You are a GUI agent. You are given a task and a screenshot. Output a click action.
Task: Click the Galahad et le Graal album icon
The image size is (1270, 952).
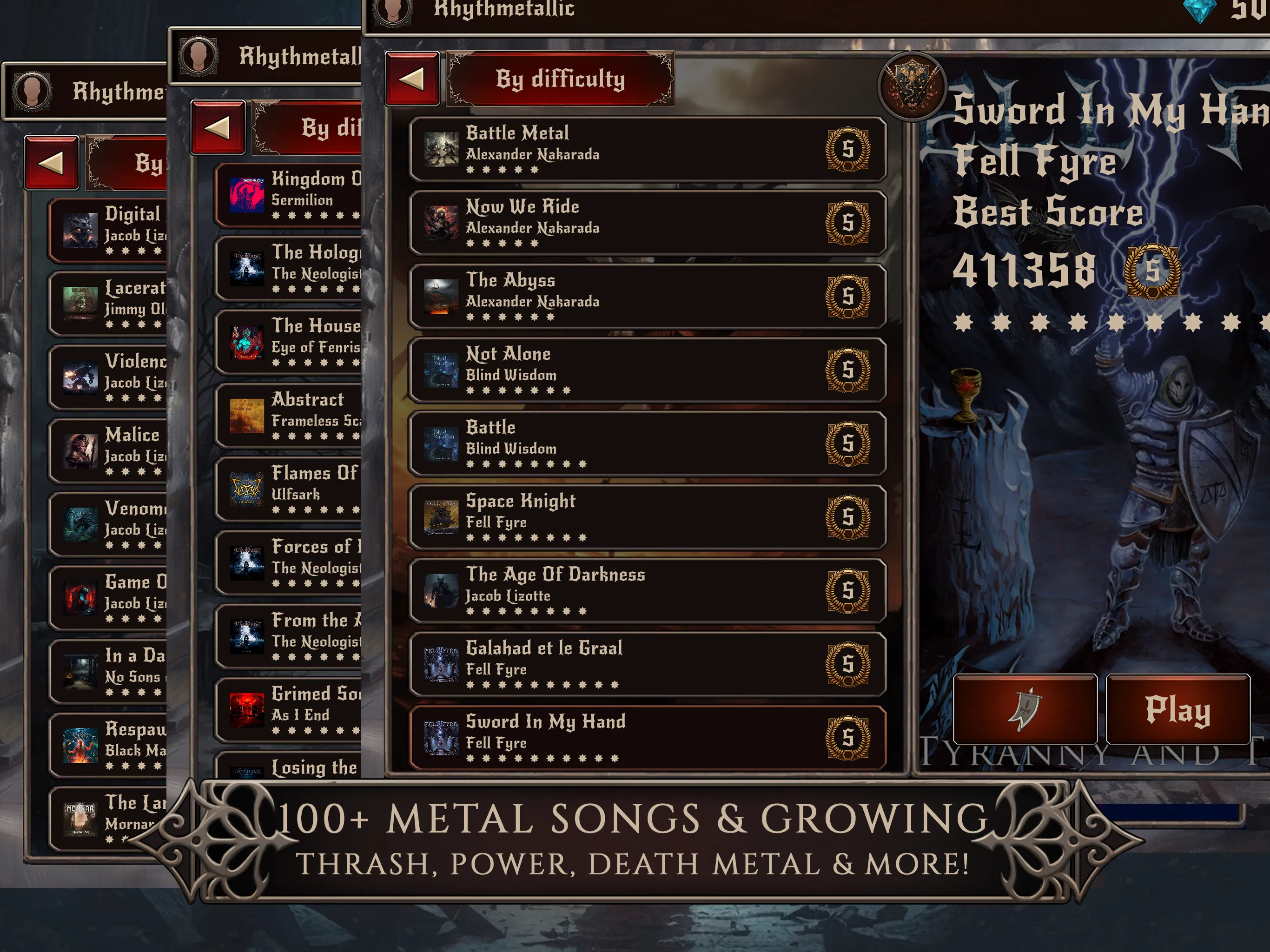click(x=440, y=659)
